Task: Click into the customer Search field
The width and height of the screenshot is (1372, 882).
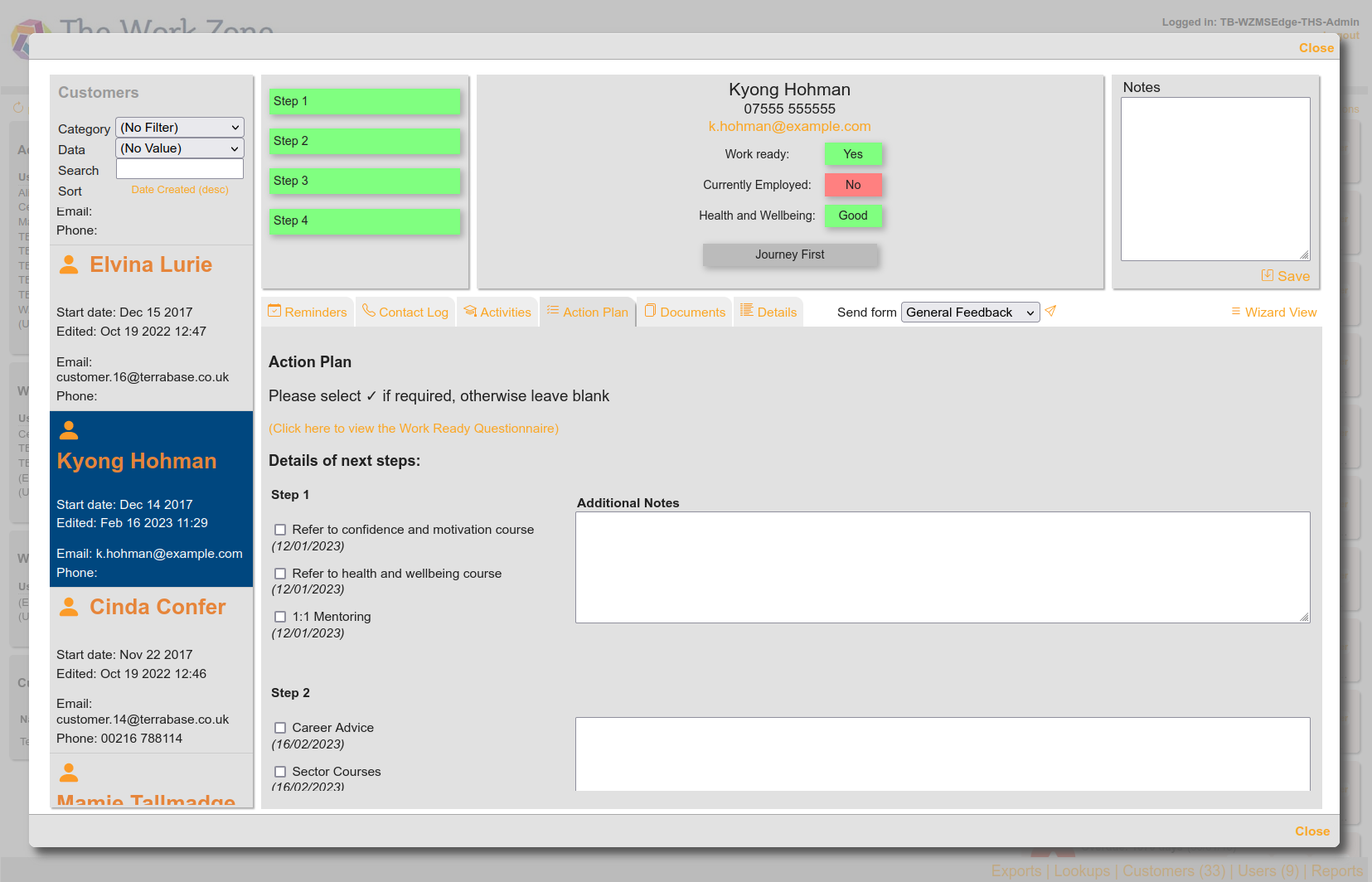Action: (179, 169)
